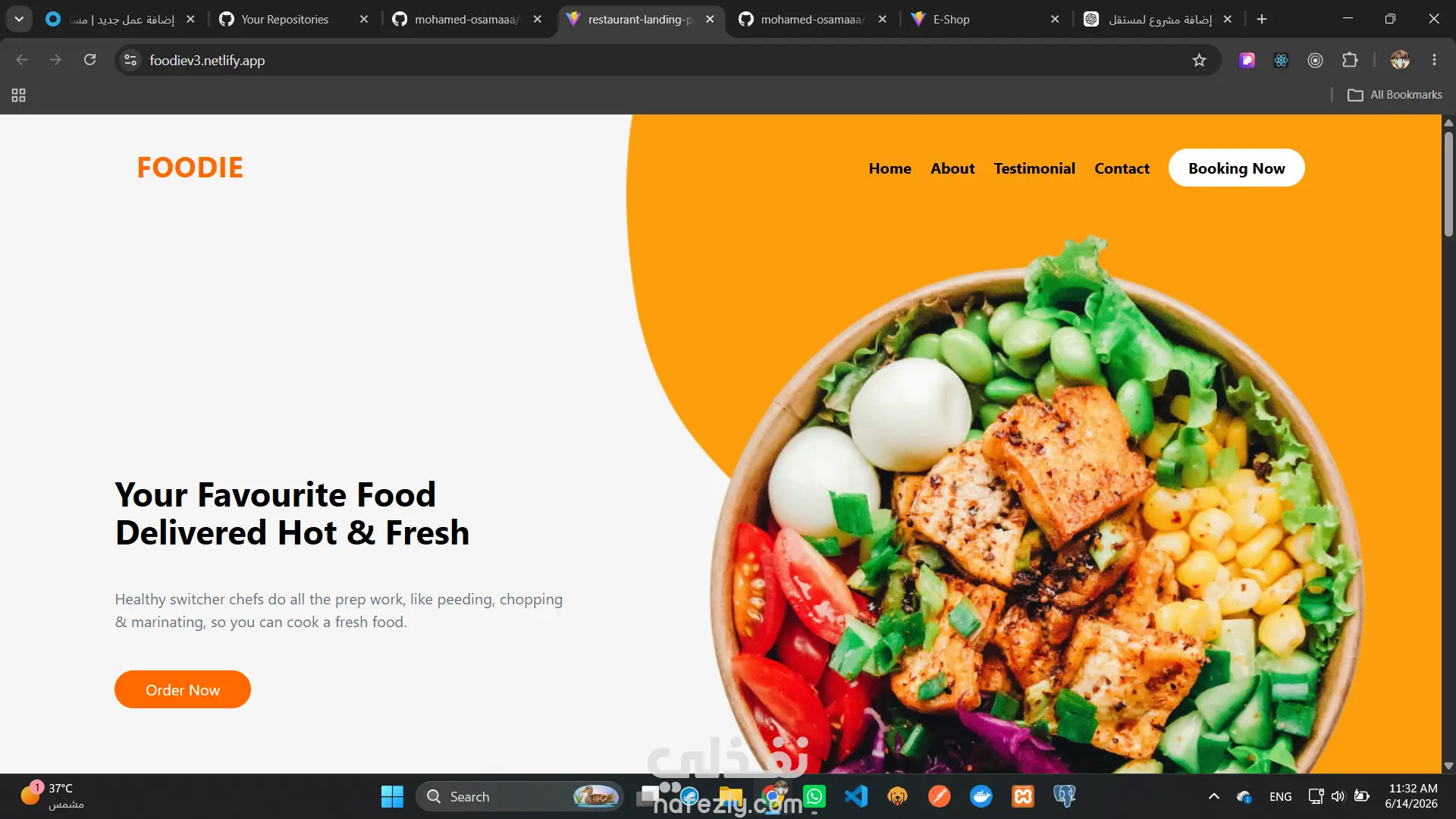Image resolution: width=1456 pixels, height=819 pixels.
Task: Reload the current page
Action: click(x=89, y=60)
